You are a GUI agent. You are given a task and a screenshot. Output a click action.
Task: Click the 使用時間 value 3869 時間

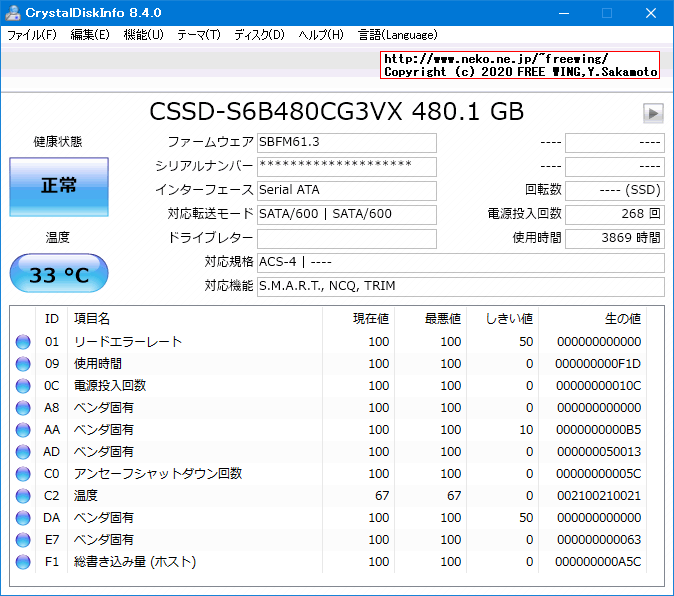point(615,238)
